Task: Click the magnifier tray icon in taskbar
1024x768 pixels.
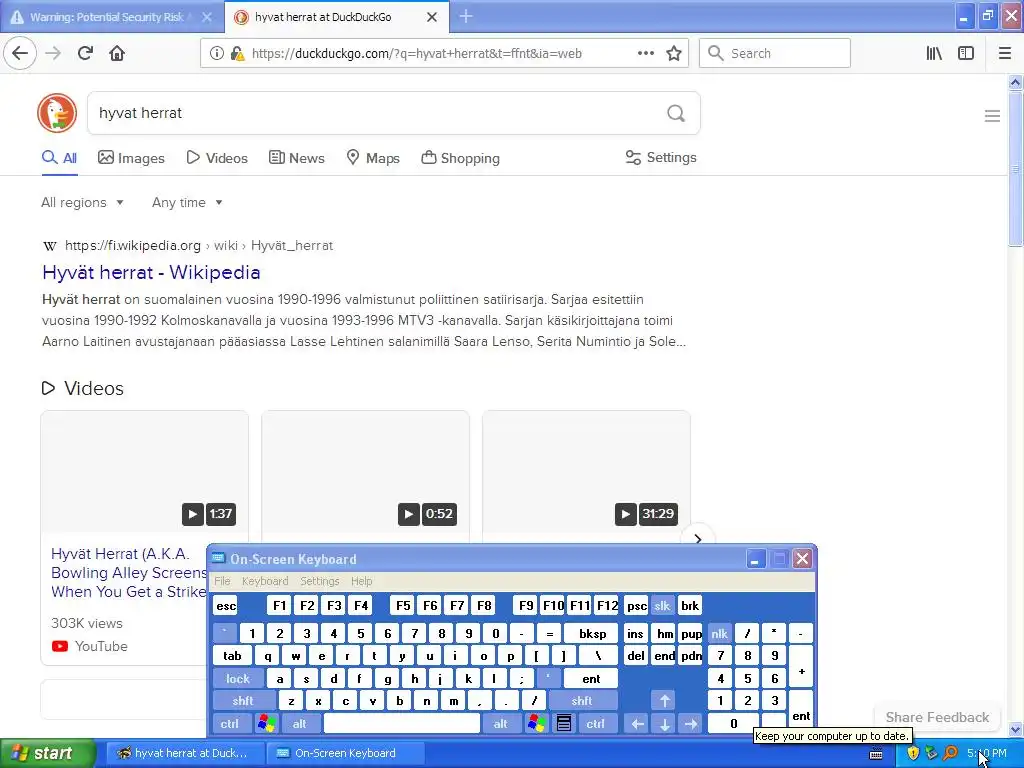Action: [951, 753]
